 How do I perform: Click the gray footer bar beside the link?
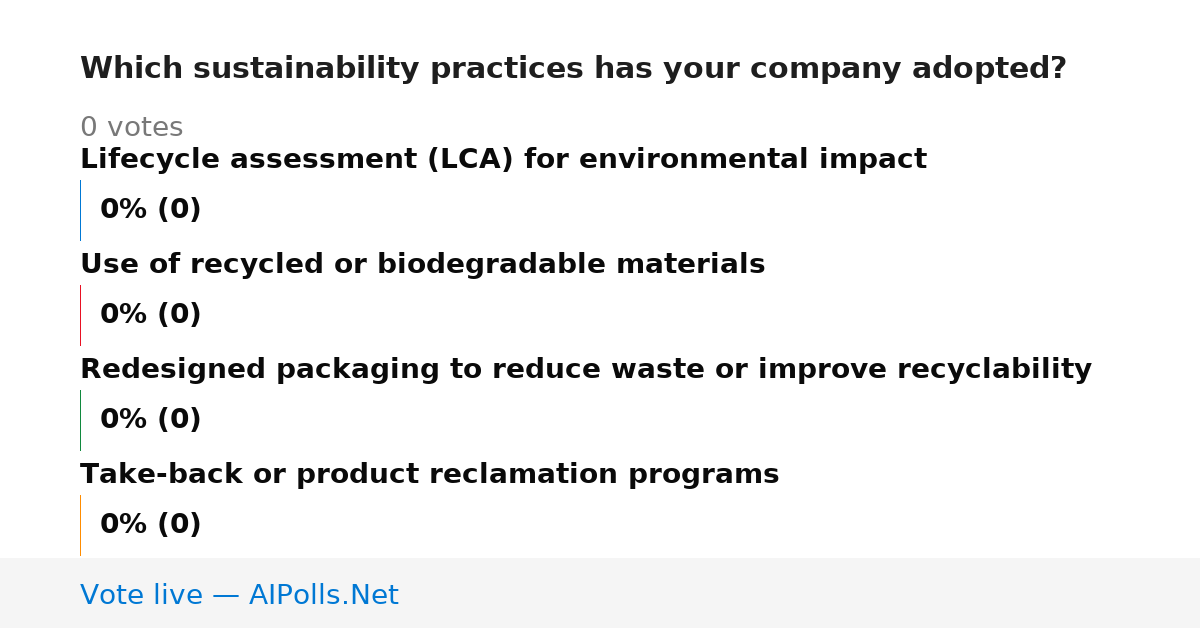(x=800, y=593)
